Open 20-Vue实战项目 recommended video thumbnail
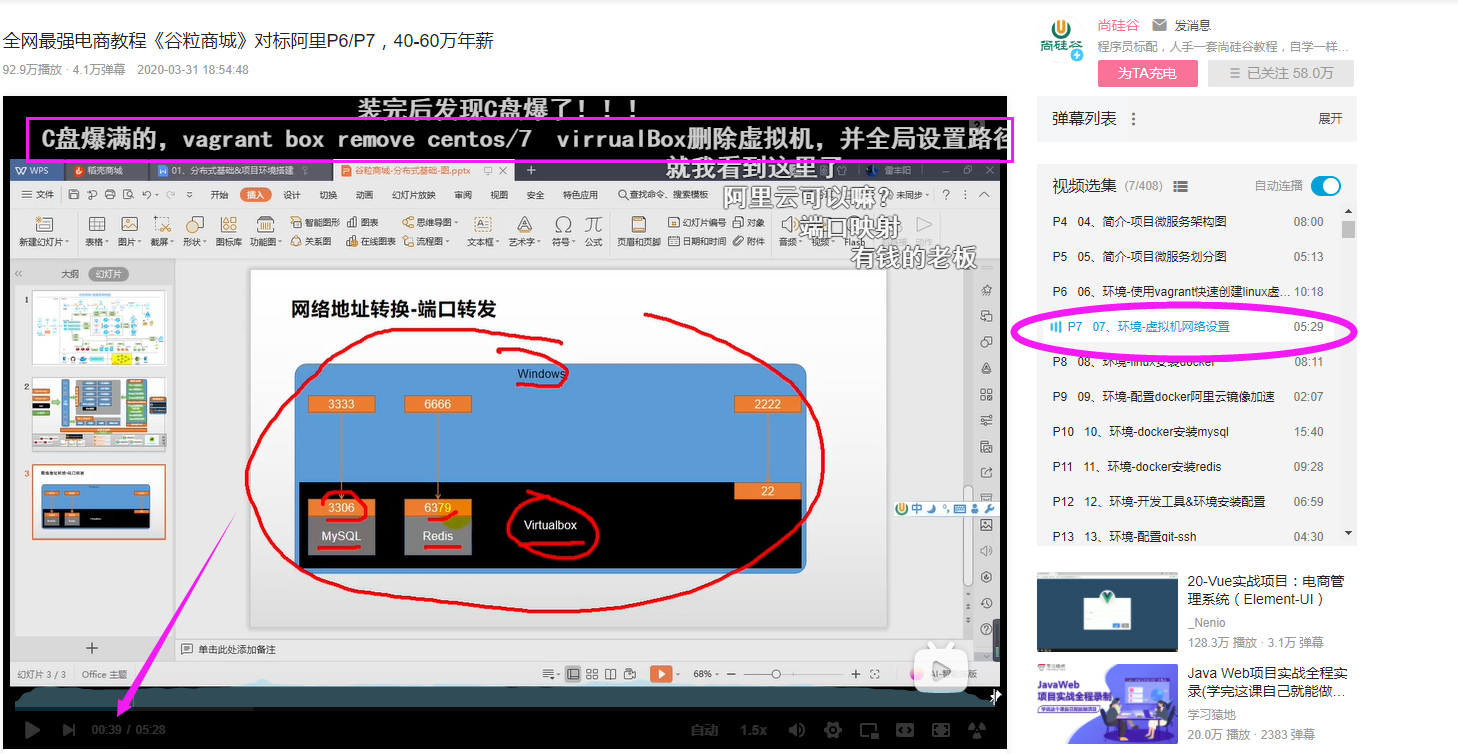Screen dimensions: 1458x754 [x=1107, y=612]
